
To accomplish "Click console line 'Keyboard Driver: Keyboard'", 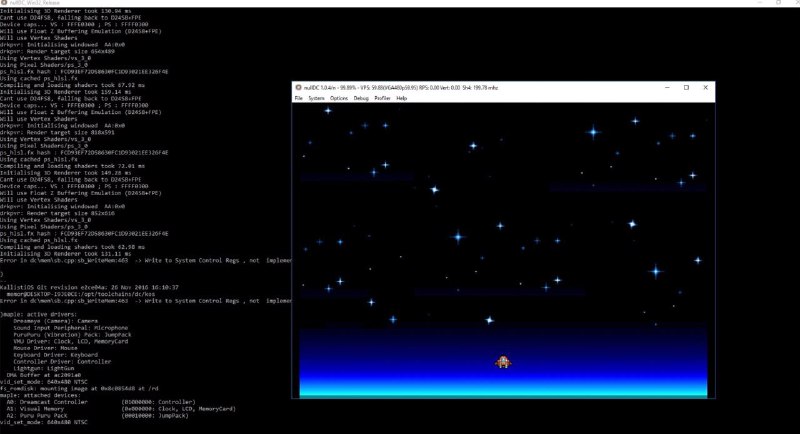I will (56, 354).
